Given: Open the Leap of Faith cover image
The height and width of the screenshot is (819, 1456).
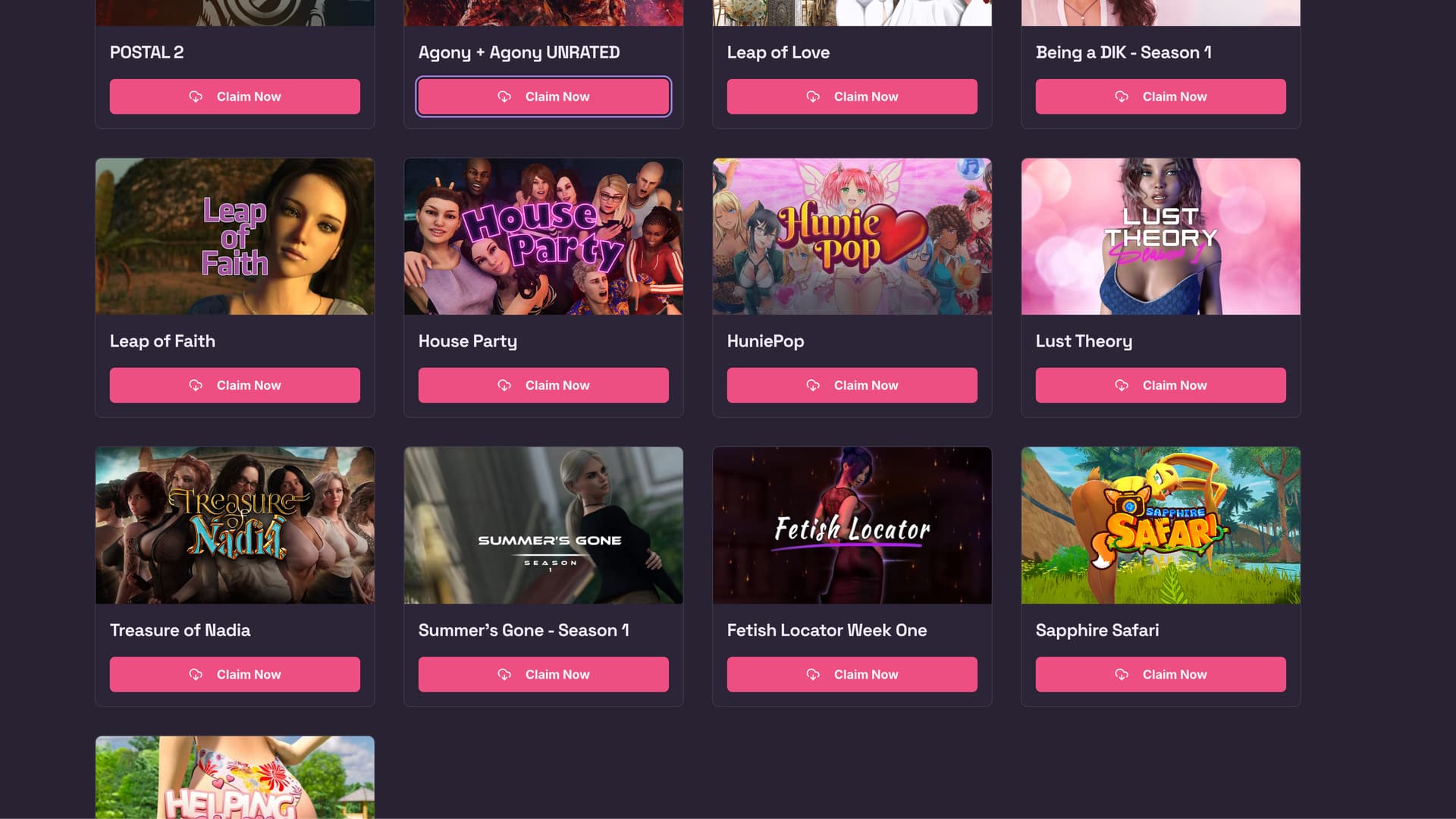Looking at the screenshot, I should tap(234, 237).
